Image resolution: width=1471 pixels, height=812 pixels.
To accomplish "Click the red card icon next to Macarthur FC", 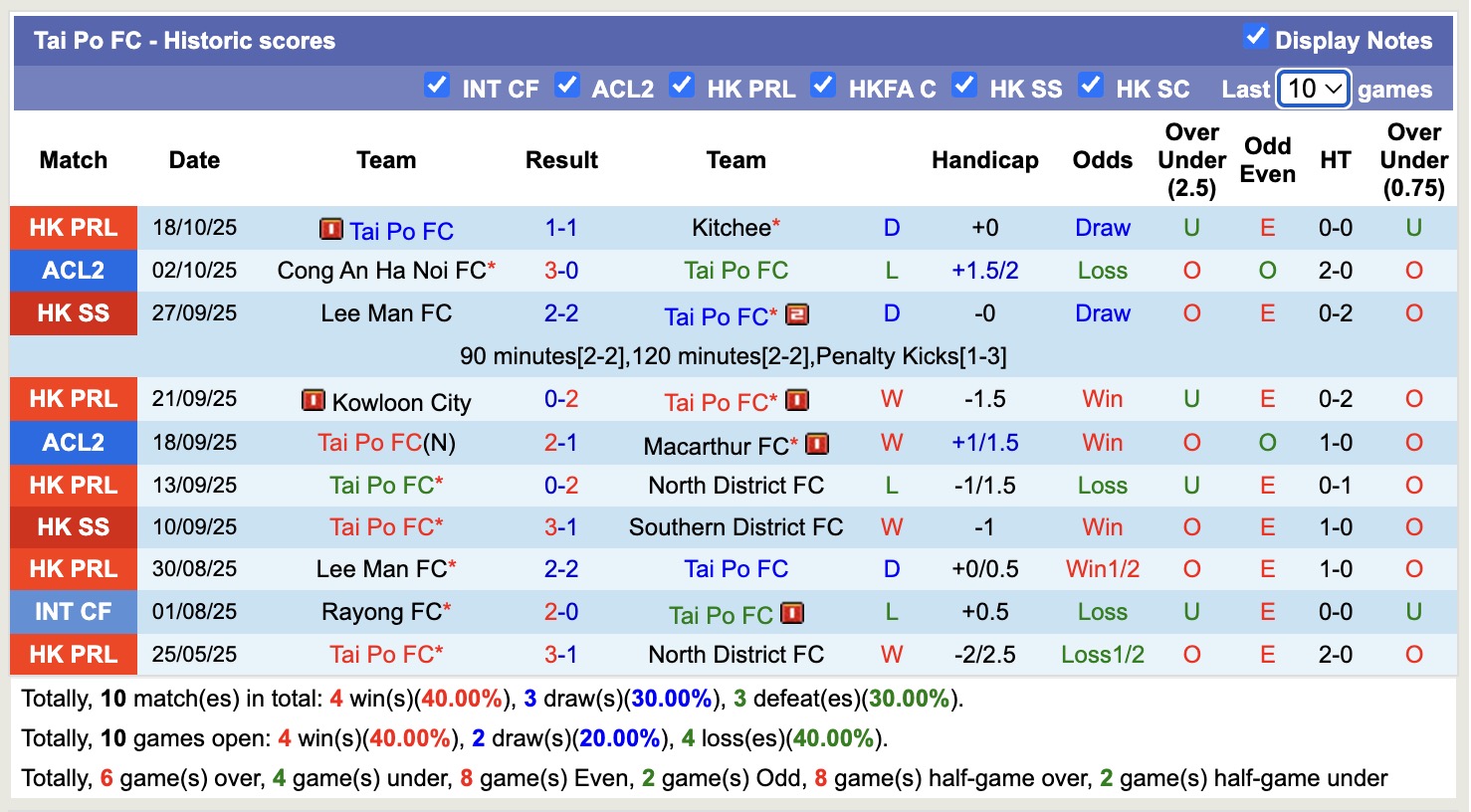I will coord(817,444).
